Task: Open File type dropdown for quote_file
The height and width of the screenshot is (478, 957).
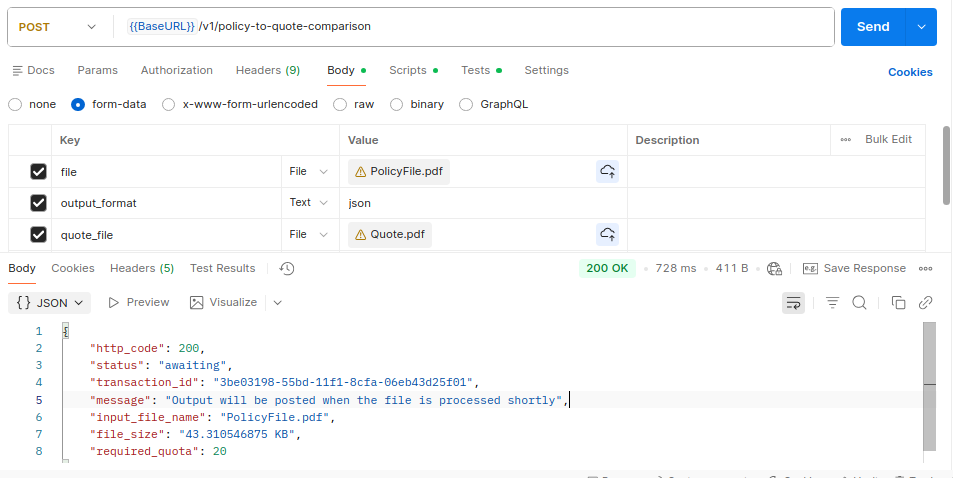Action: [309, 234]
